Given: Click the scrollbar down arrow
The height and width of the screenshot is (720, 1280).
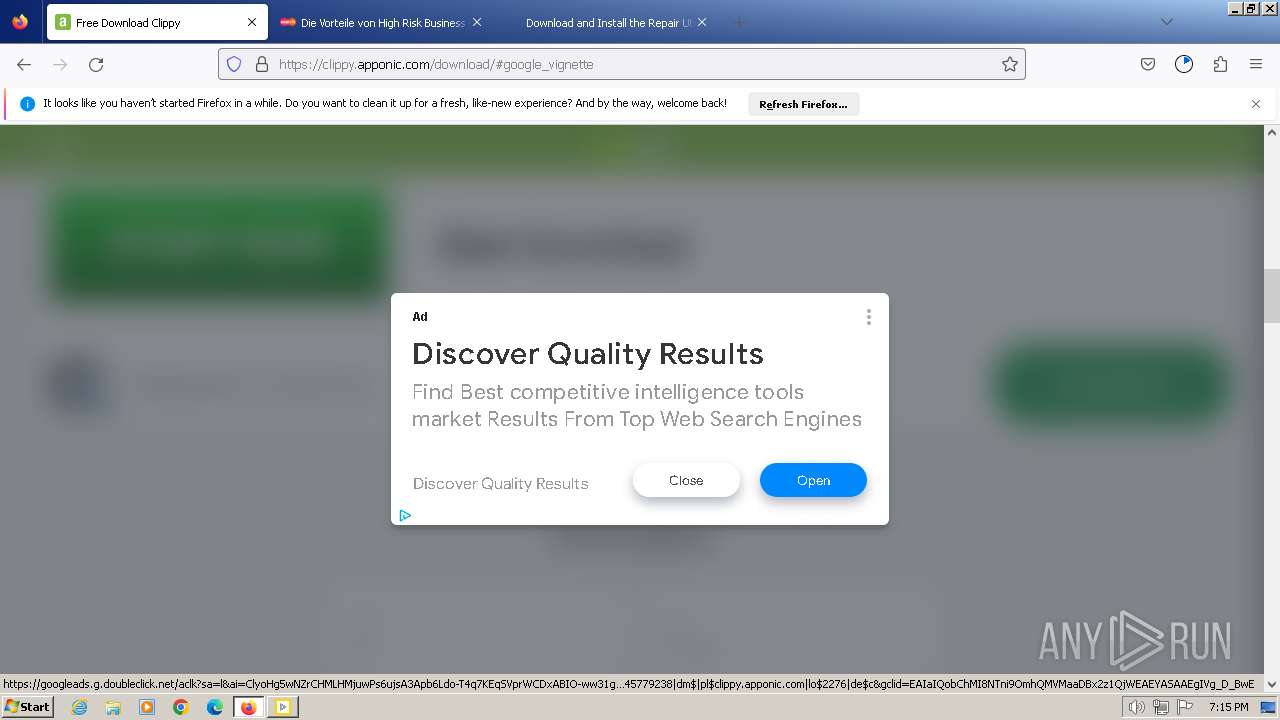Looking at the screenshot, I should pos(1272,684).
